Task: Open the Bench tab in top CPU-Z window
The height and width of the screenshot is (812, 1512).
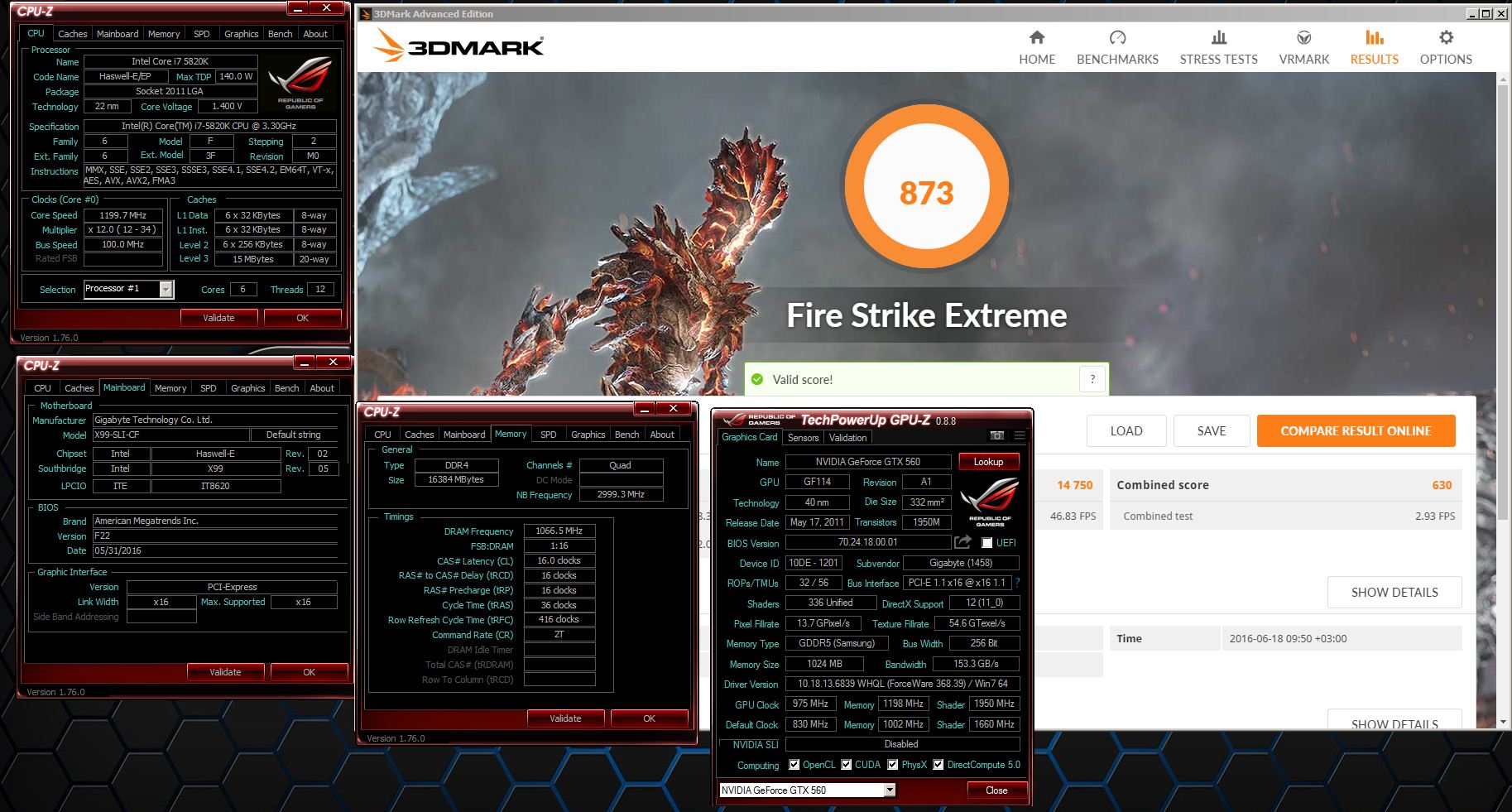Action: click(280, 34)
